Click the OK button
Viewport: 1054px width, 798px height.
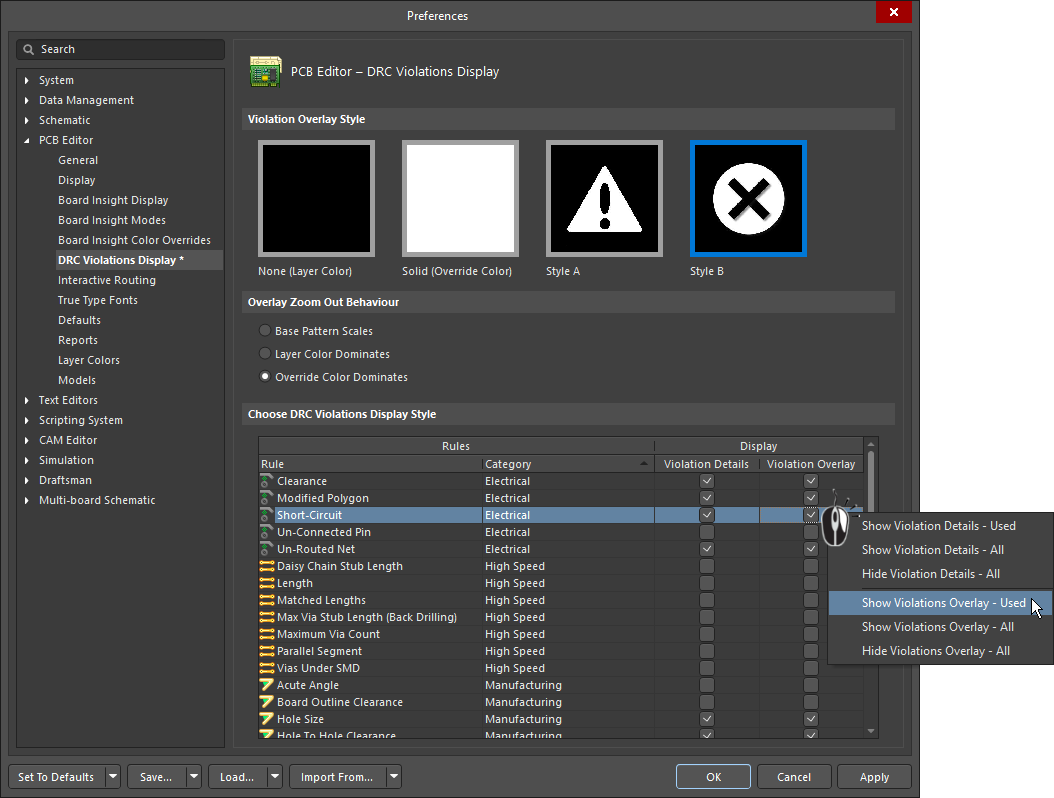tap(713, 777)
